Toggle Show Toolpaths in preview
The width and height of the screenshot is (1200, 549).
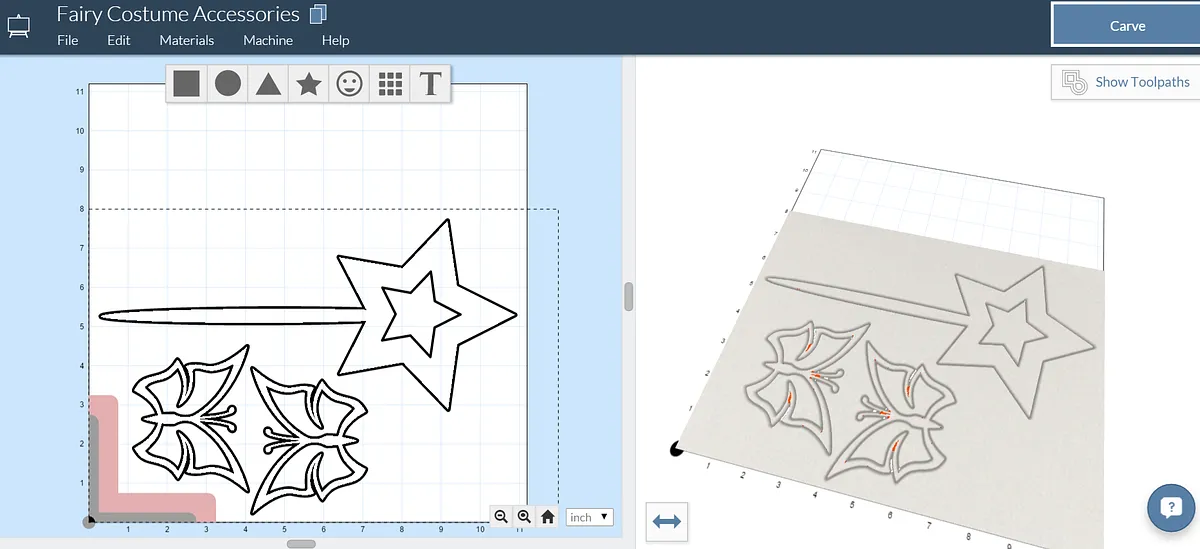click(1126, 82)
